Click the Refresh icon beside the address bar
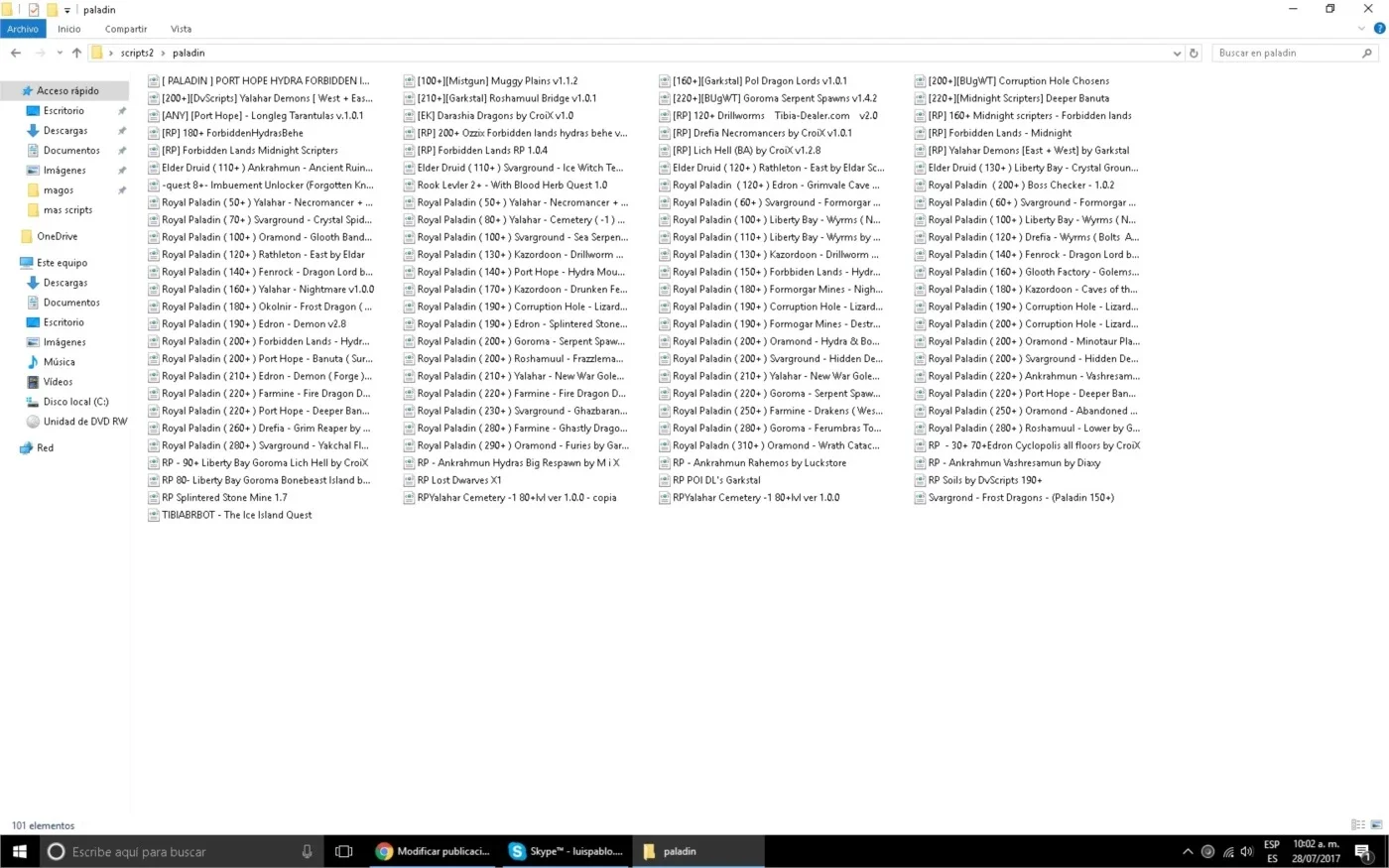Image resolution: width=1389 pixels, height=868 pixels. point(1194,54)
